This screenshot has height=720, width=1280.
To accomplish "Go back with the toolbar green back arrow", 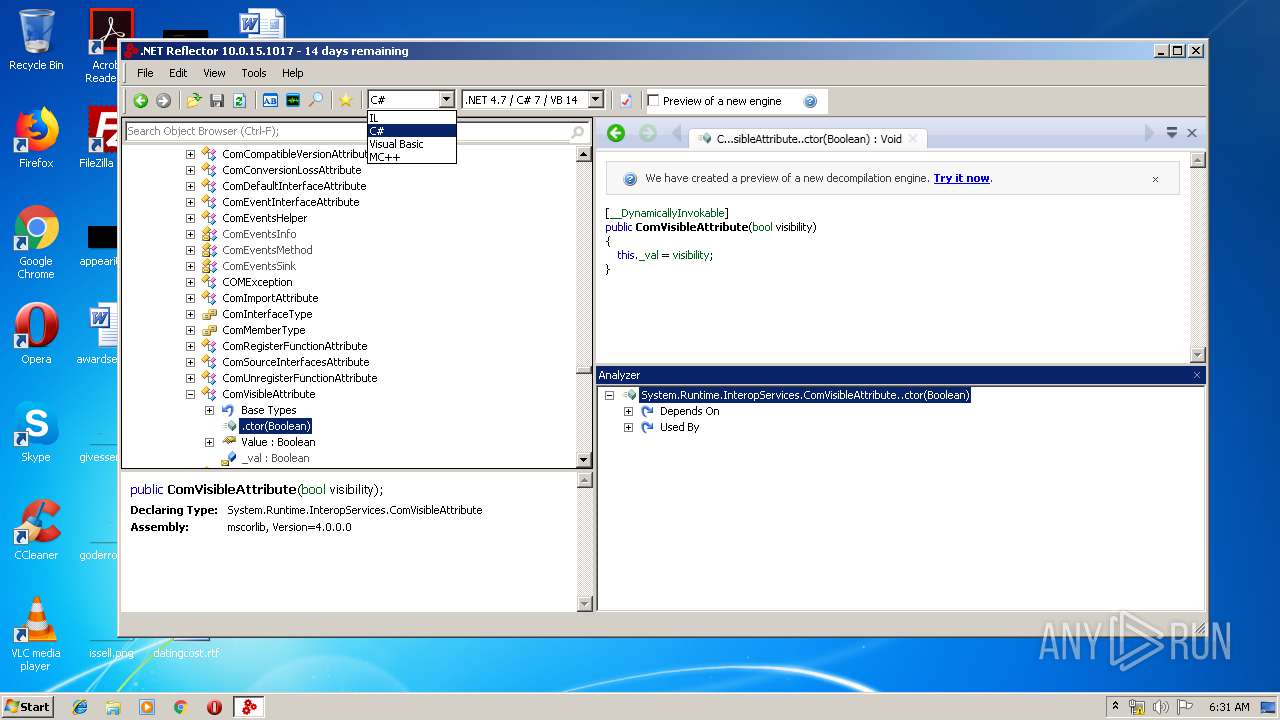I will pos(141,100).
